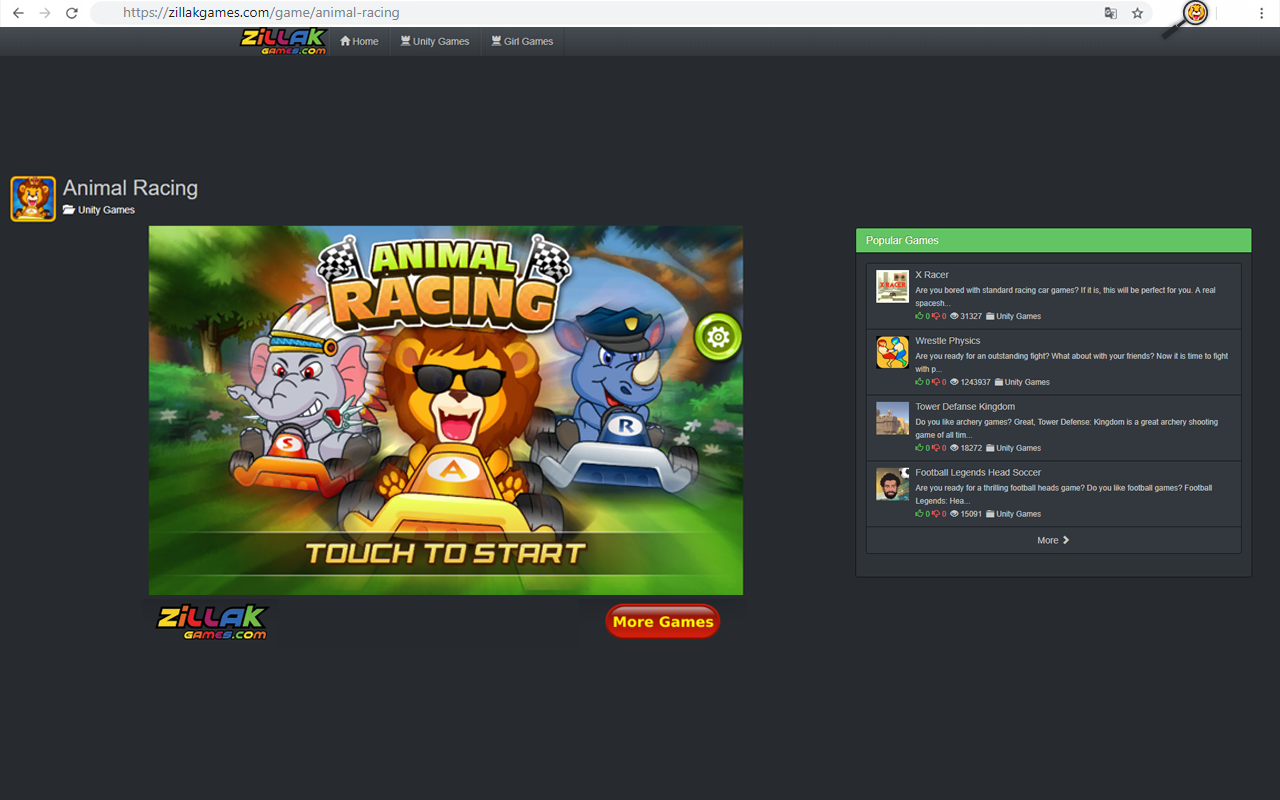
Task: Click the eye icon beside 18272 views
Action: [954, 448]
